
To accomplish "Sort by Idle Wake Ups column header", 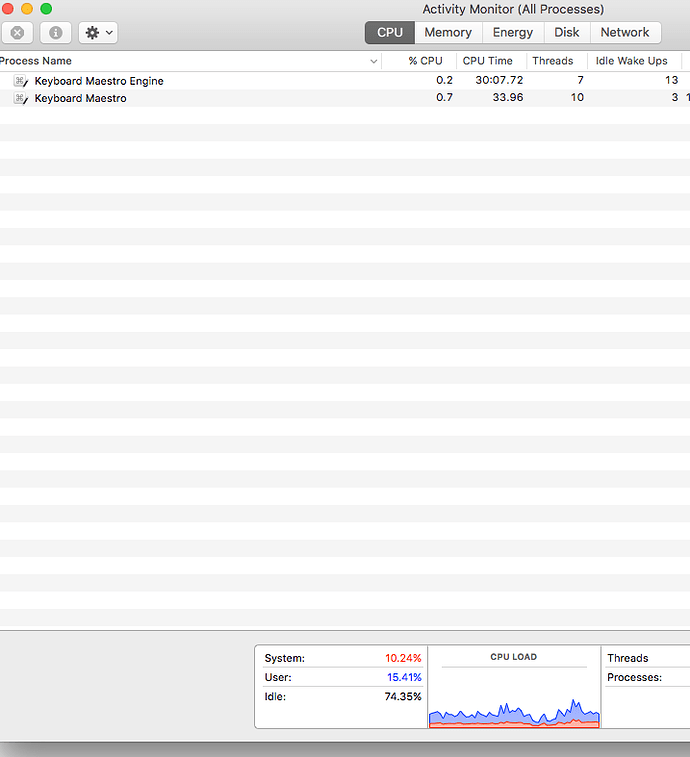I will [x=632, y=61].
